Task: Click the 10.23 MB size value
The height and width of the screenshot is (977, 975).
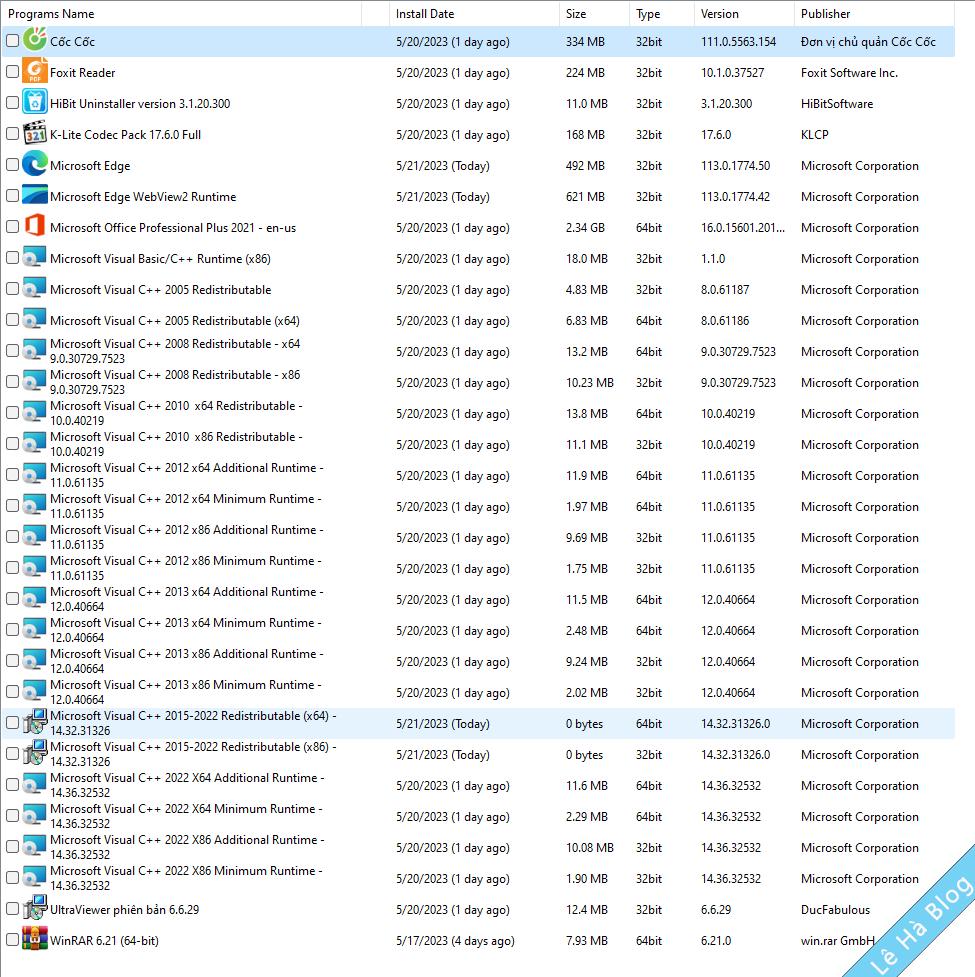Action: 589,383
